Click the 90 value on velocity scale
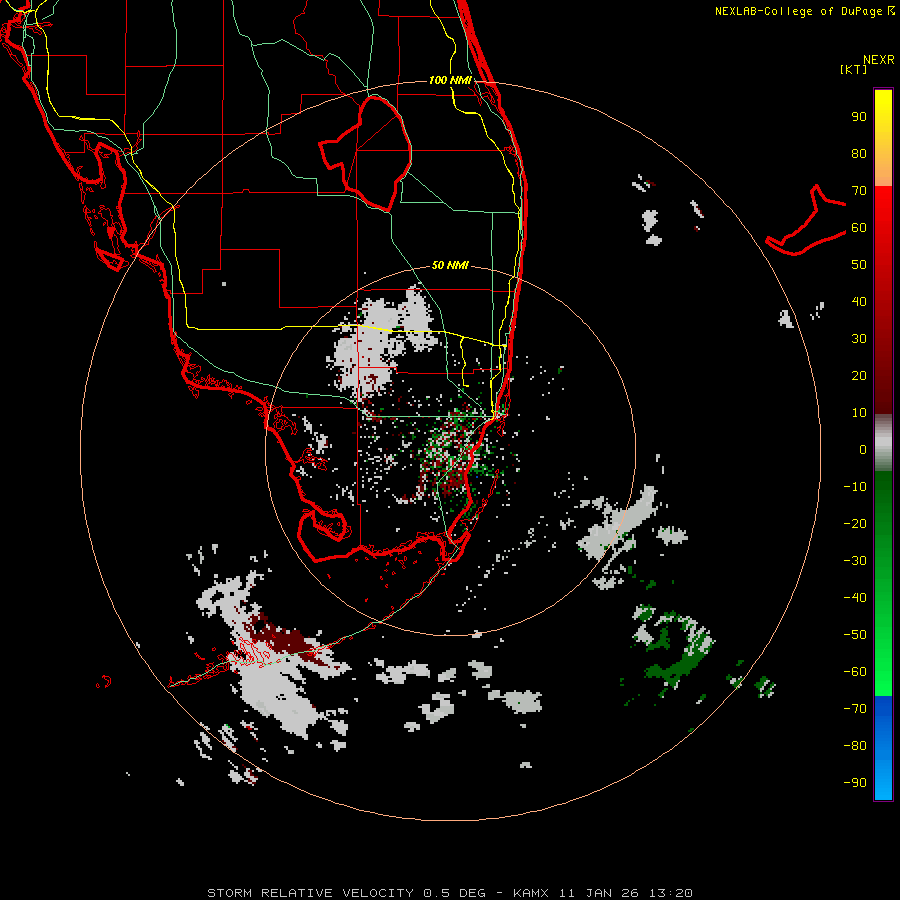The image size is (900, 900). click(x=859, y=117)
